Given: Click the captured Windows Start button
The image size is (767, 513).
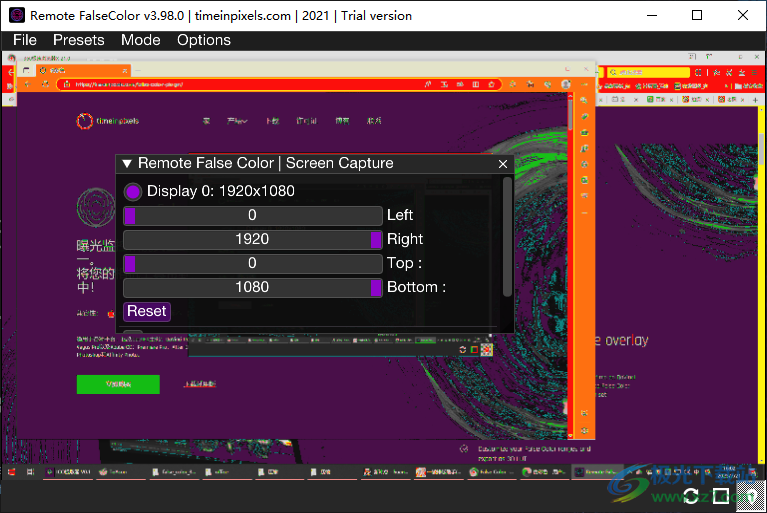Looking at the screenshot, I should (12, 472).
